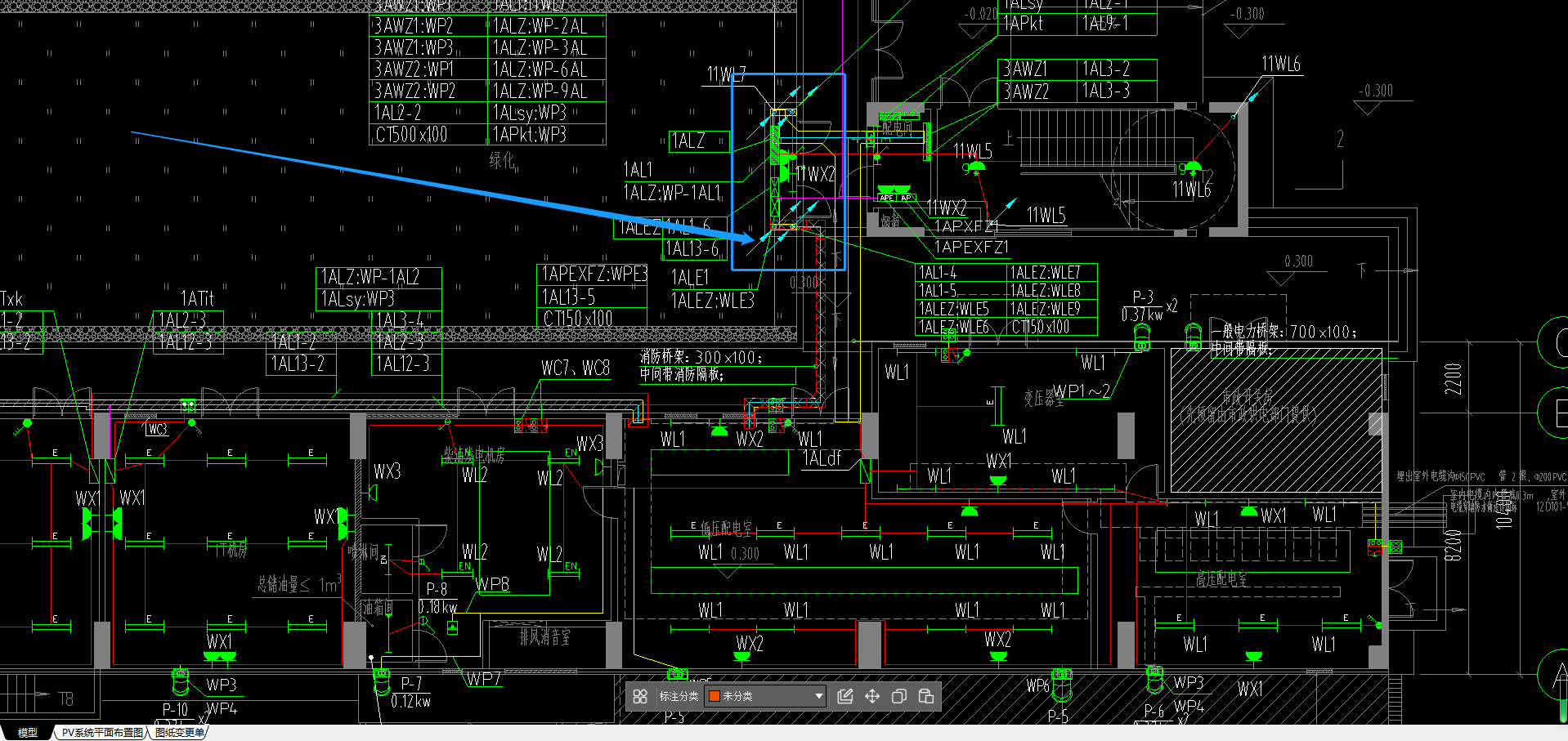Click the copy annotation icon

[899, 696]
